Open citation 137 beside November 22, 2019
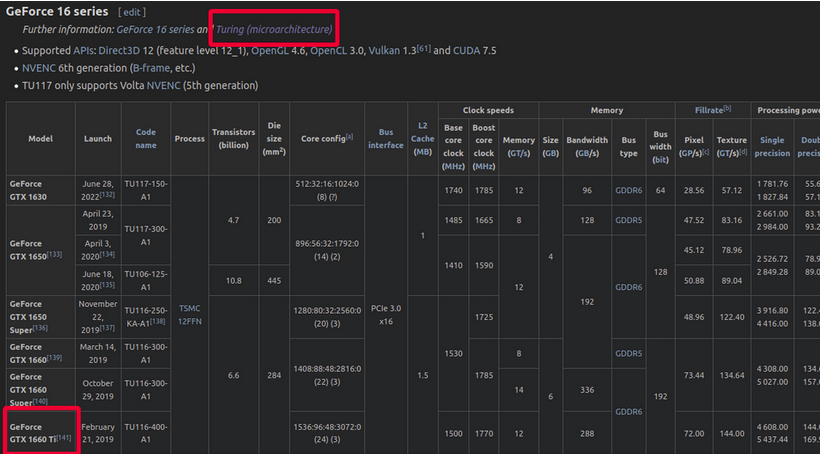820x454 pixels. point(107,328)
